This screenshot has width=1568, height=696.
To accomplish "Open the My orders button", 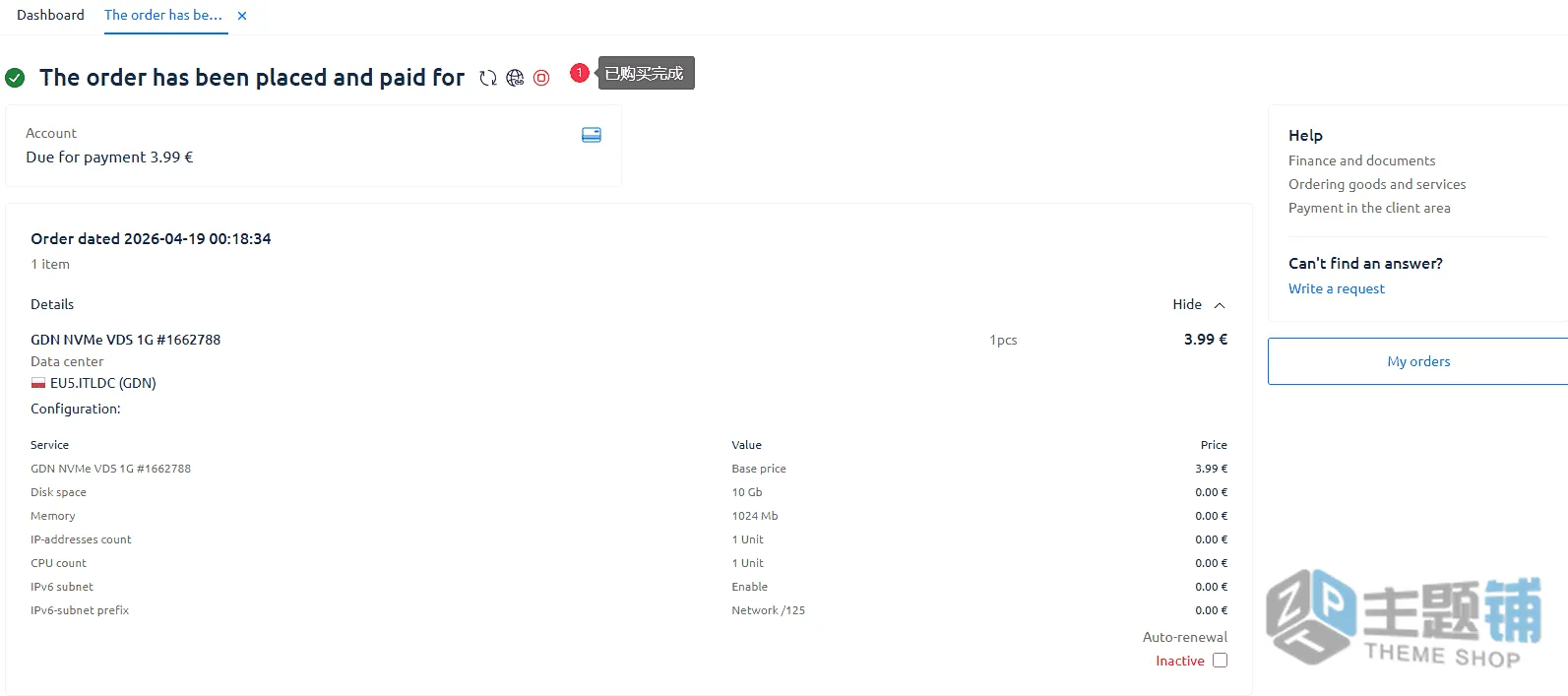I will click(x=1418, y=361).
